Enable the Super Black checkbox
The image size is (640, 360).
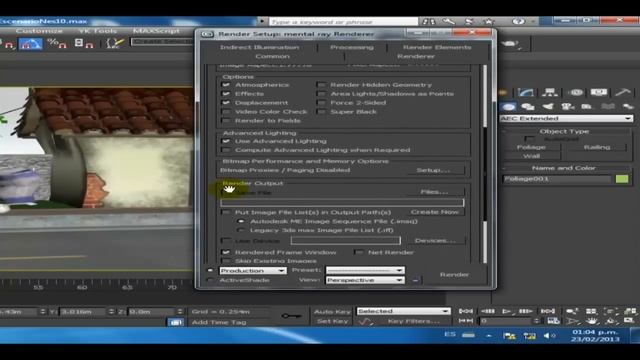point(321,112)
